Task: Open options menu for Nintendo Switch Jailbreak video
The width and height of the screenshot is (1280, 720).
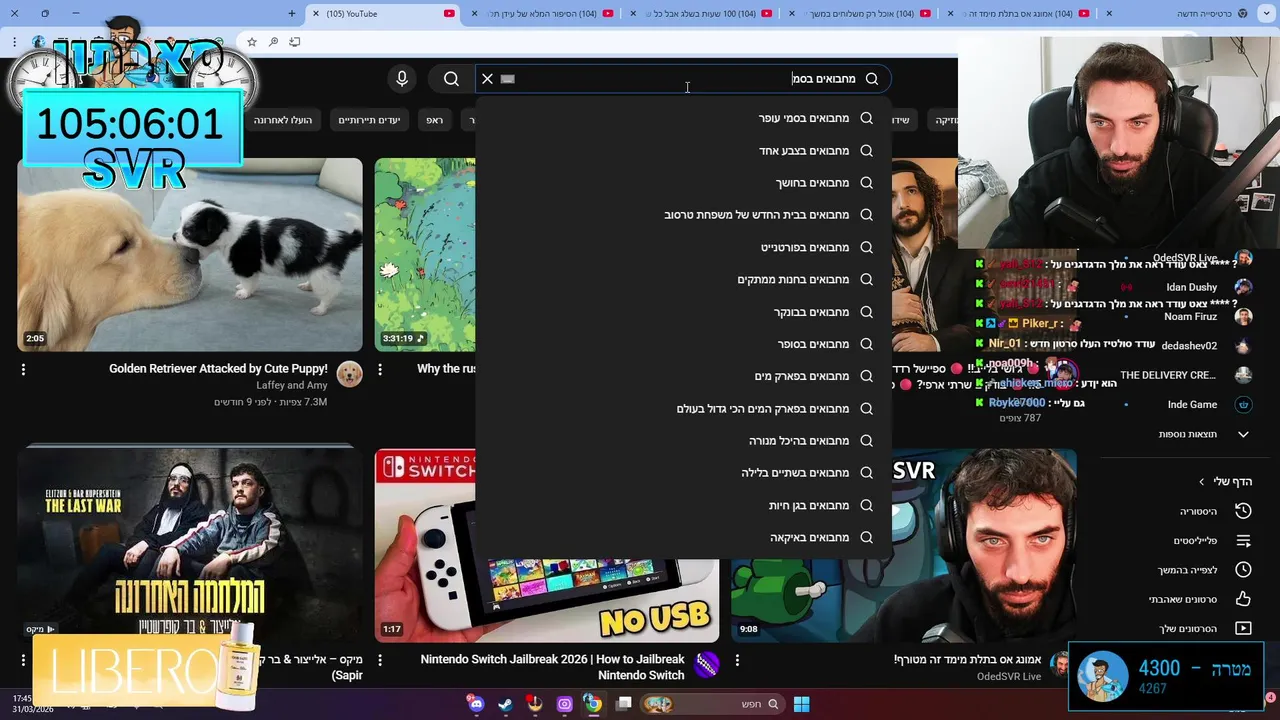Action: click(x=380, y=660)
